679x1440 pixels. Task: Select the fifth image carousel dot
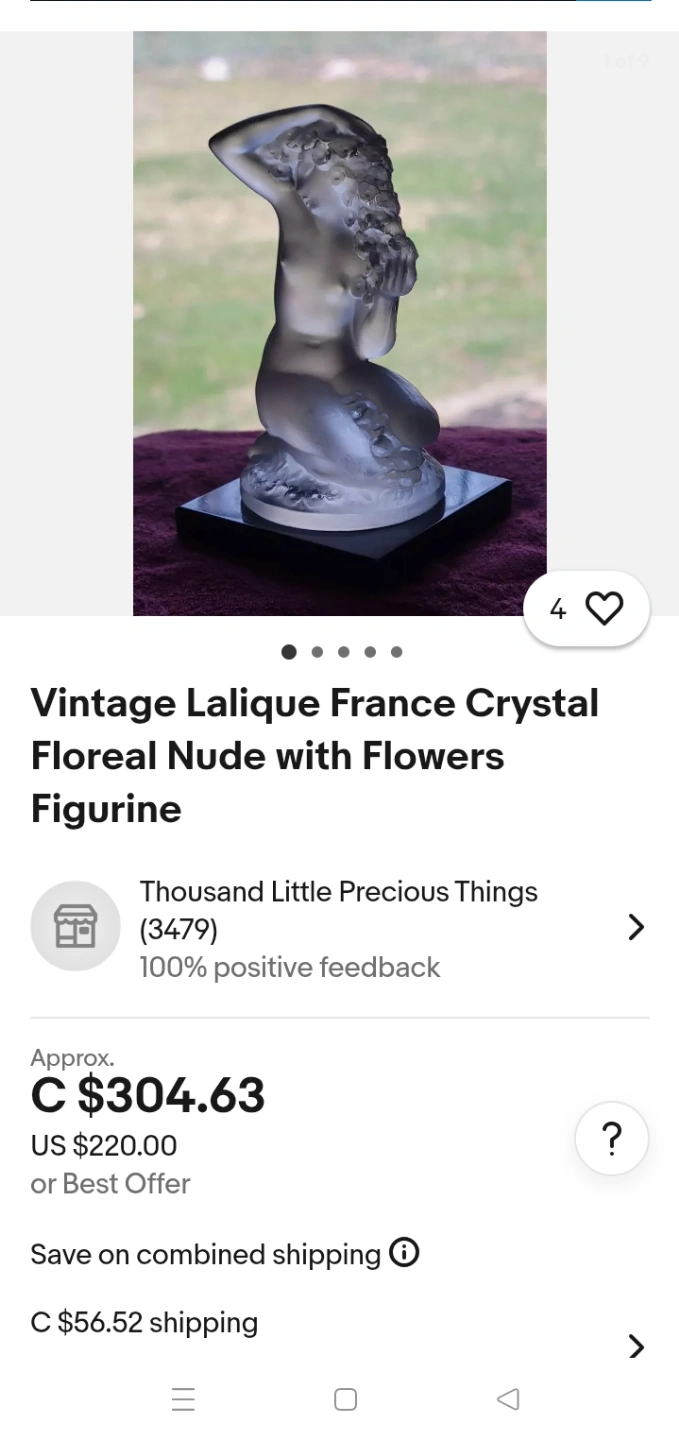pos(397,652)
